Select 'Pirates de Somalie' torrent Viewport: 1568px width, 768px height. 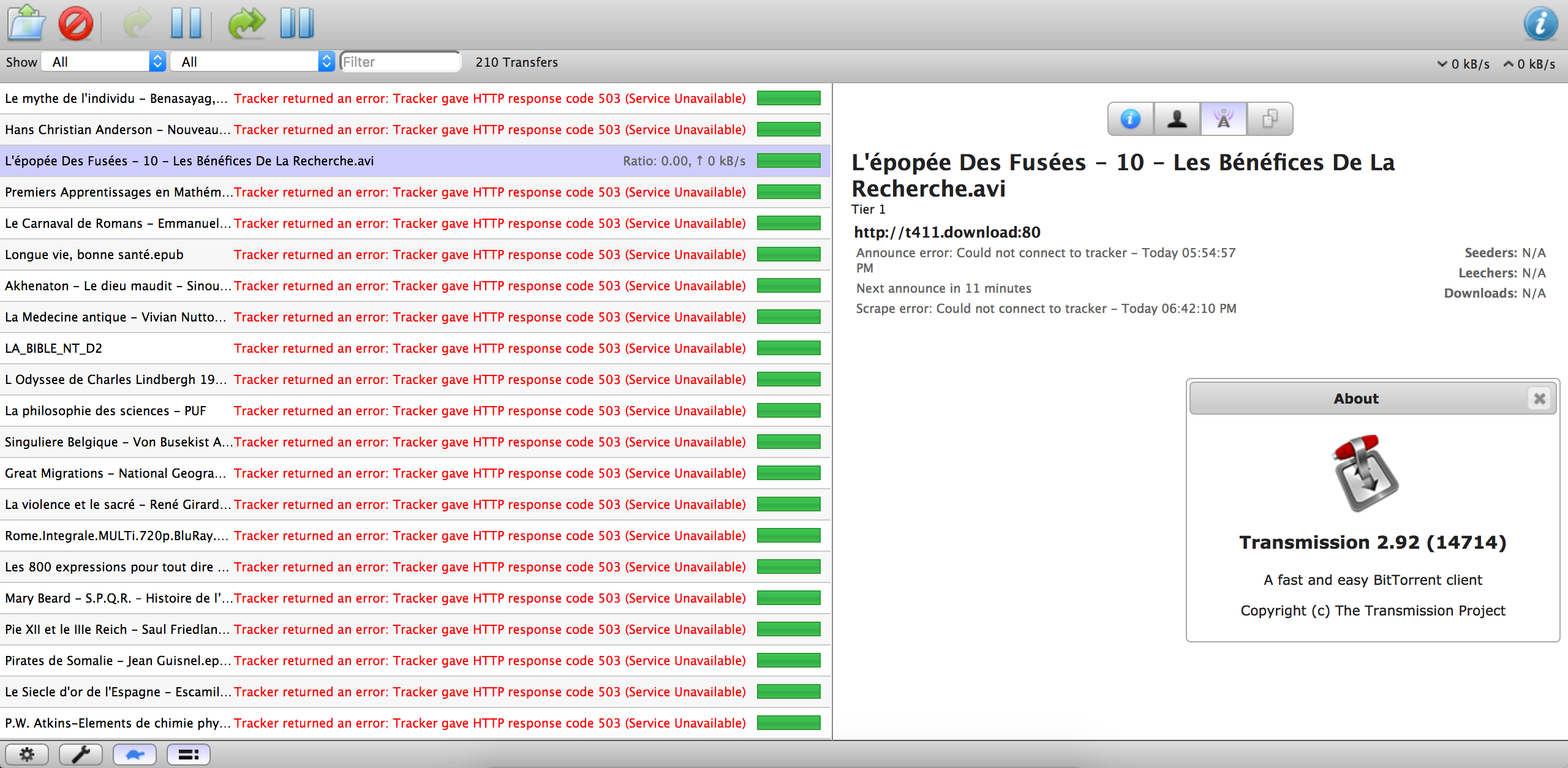tap(415, 661)
